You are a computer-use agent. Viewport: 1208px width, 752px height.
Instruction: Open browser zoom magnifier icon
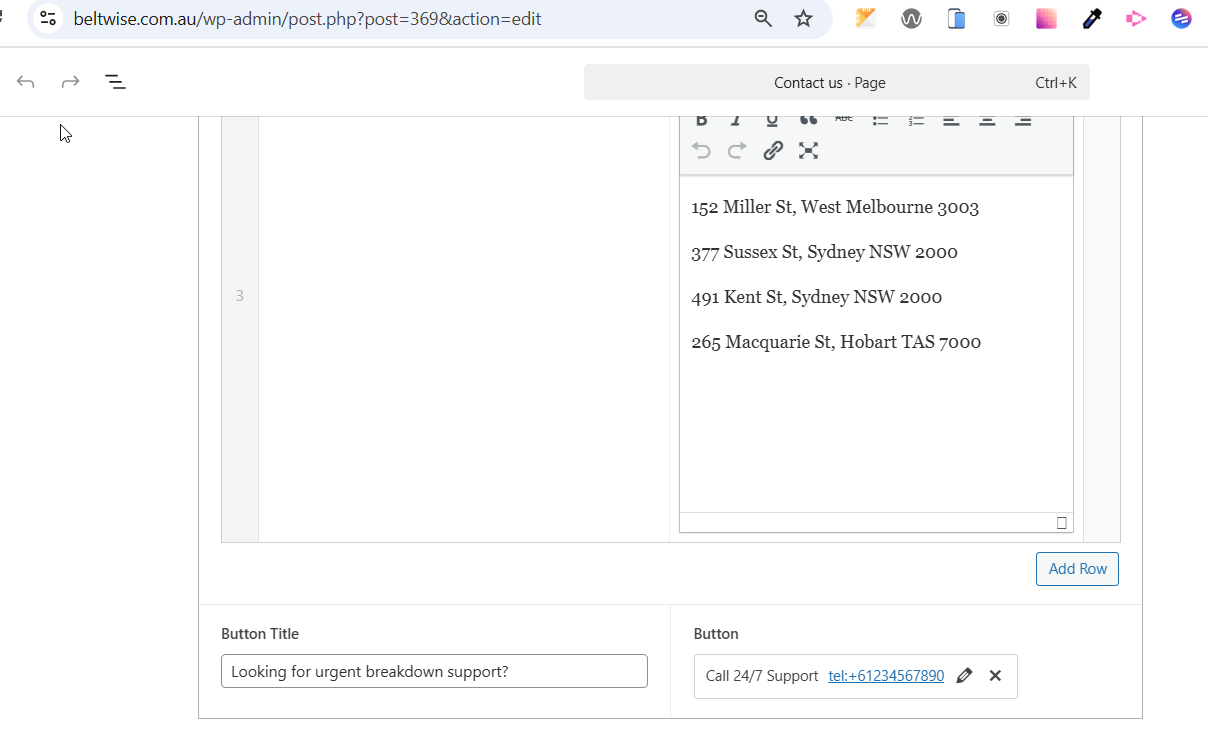(763, 18)
